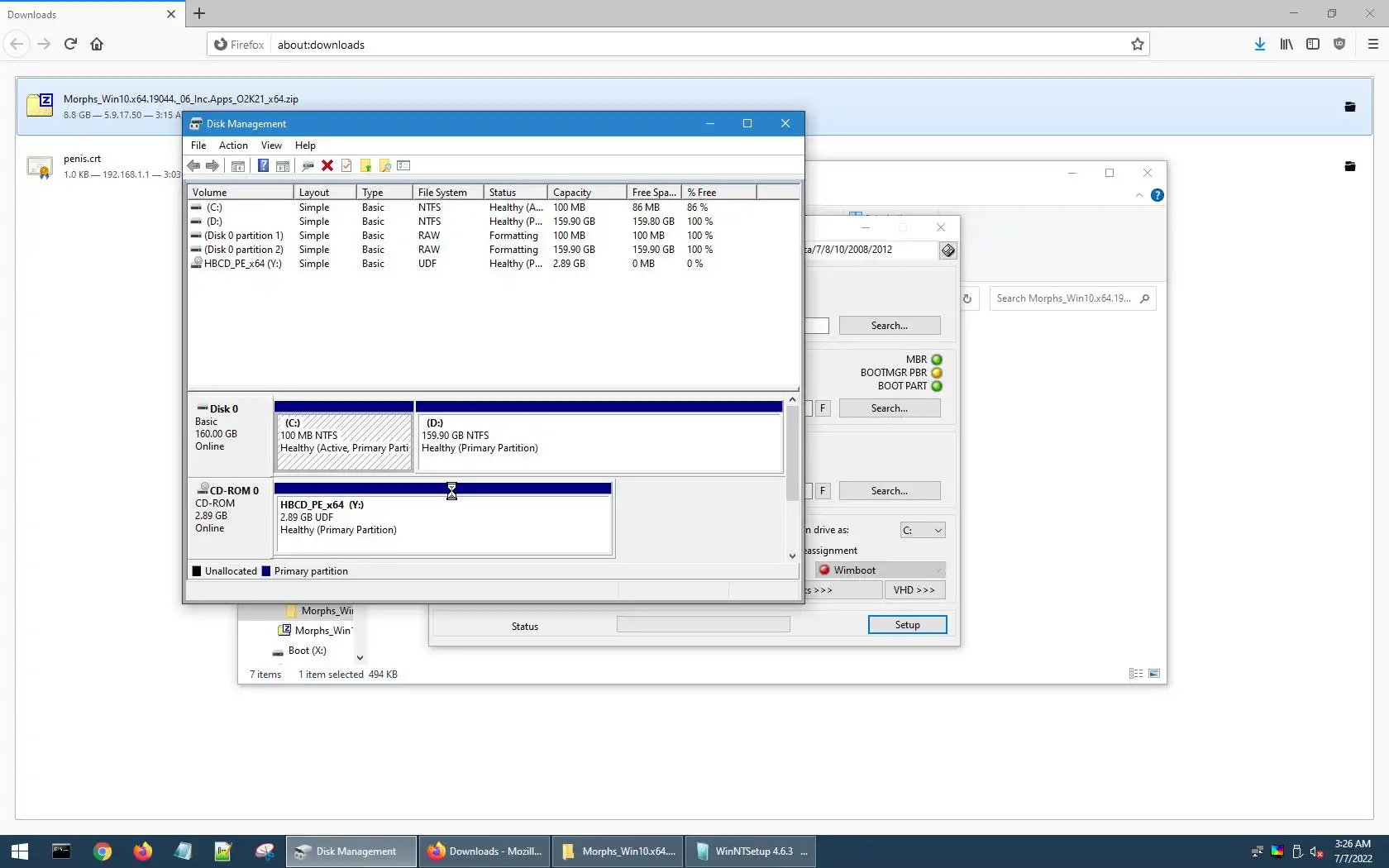Open a new Firefox tab
The image size is (1389, 868).
click(199, 14)
